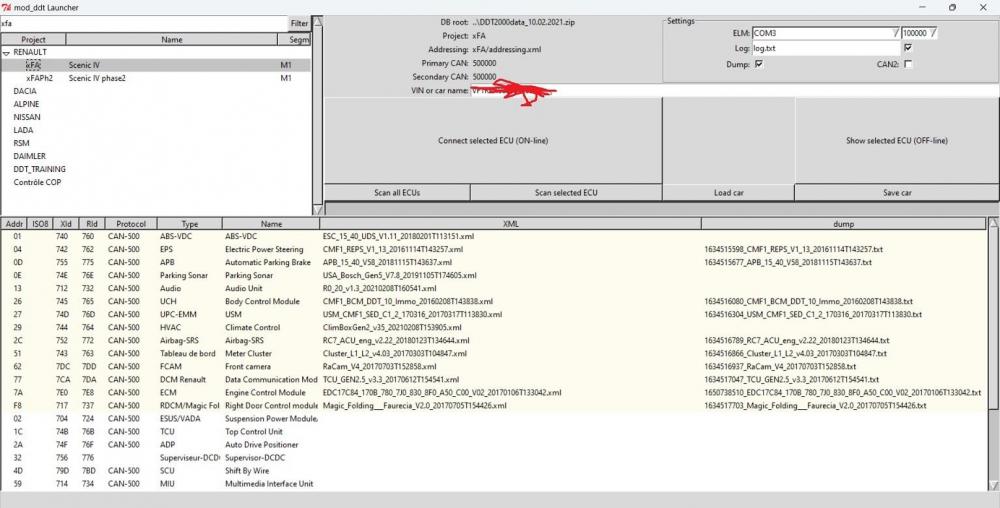Click the XML column header
This screenshot has height=508, width=1000.
(510, 224)
